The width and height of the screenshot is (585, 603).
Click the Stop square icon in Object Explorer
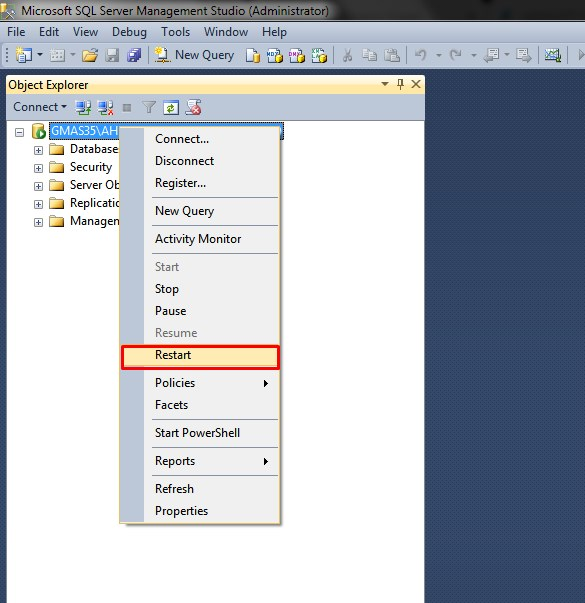click(x=127, y=108)
